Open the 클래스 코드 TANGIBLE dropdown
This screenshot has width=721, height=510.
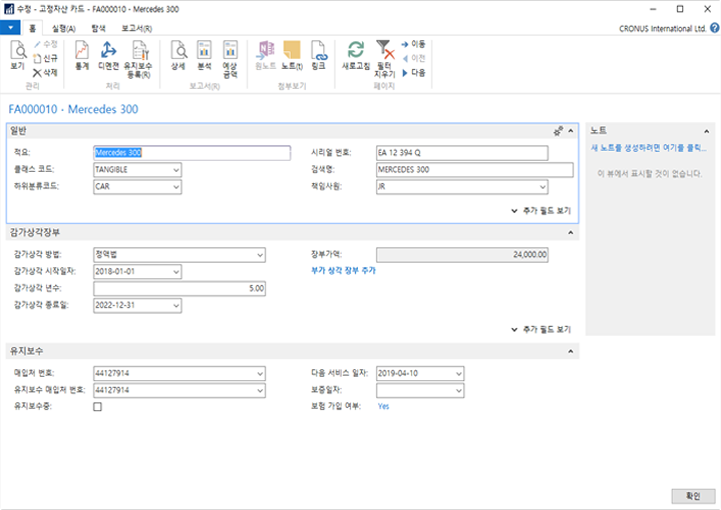(x=176, y=170)
